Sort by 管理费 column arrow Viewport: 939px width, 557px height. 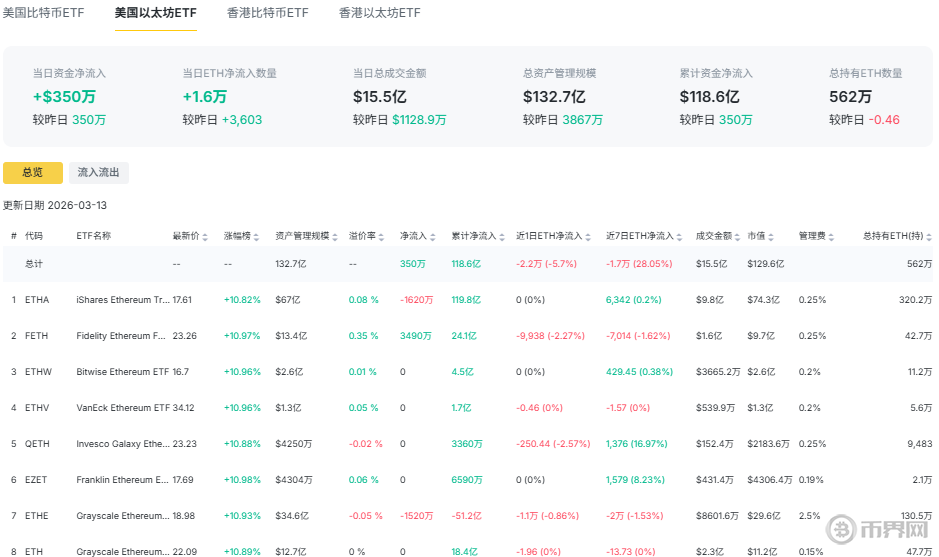831,237
